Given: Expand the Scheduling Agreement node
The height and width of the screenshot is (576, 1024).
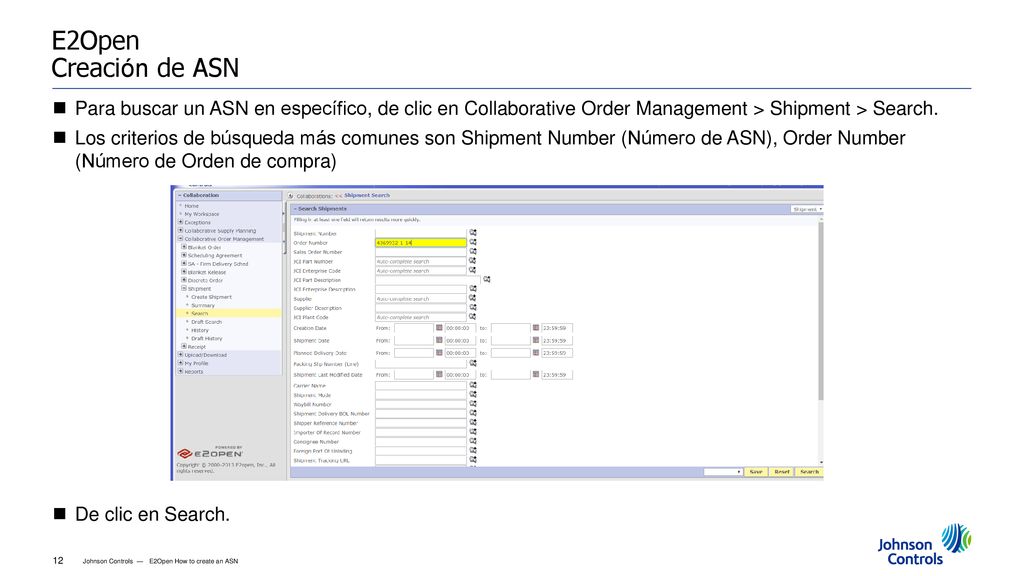Looking at the screenshot, I should (x=184, y=255).
